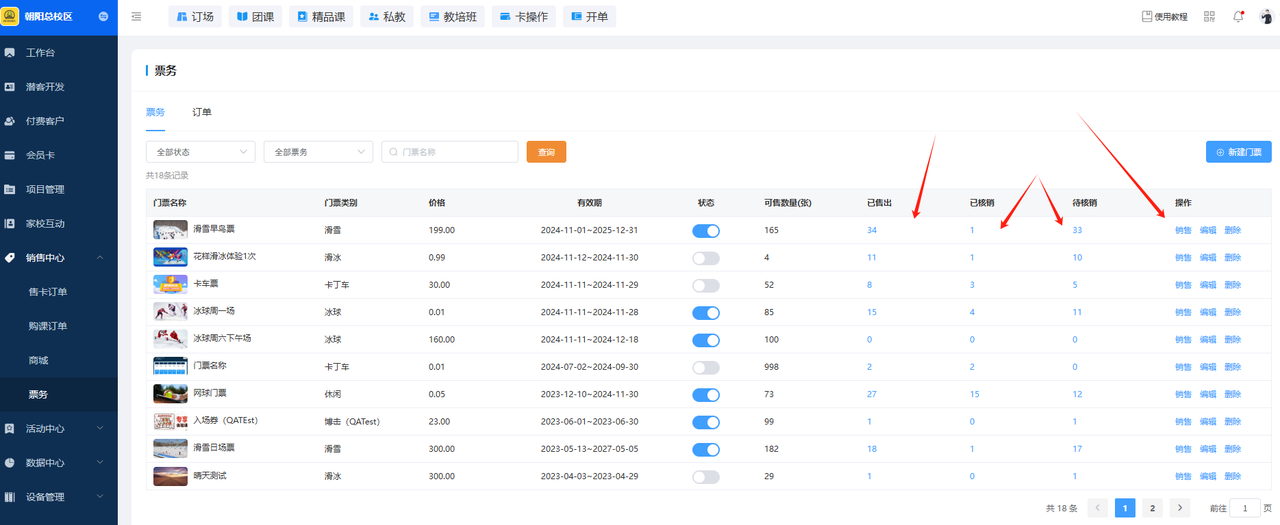Click the user avatar in top-right corner

(1265, 17)
